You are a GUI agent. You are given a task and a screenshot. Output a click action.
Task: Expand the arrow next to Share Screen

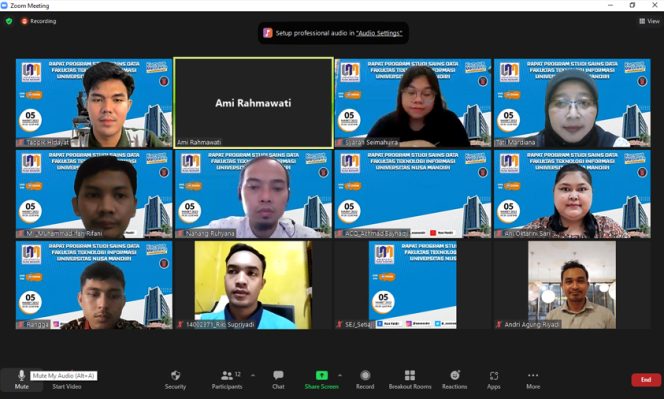point(340,375)
